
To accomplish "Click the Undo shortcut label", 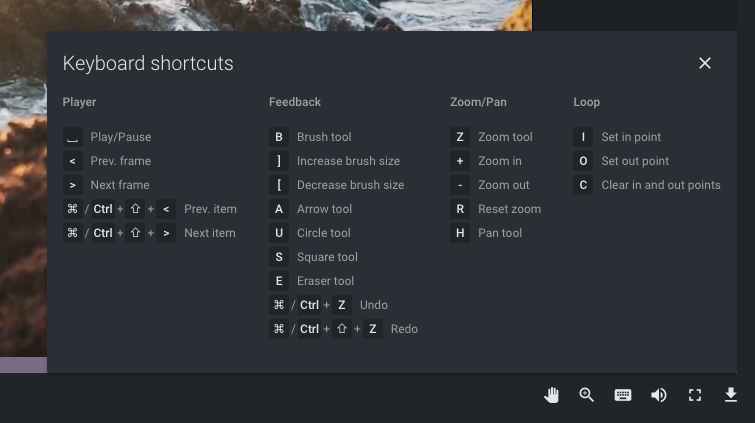I will pyautogui.click(x=374, y=305).
